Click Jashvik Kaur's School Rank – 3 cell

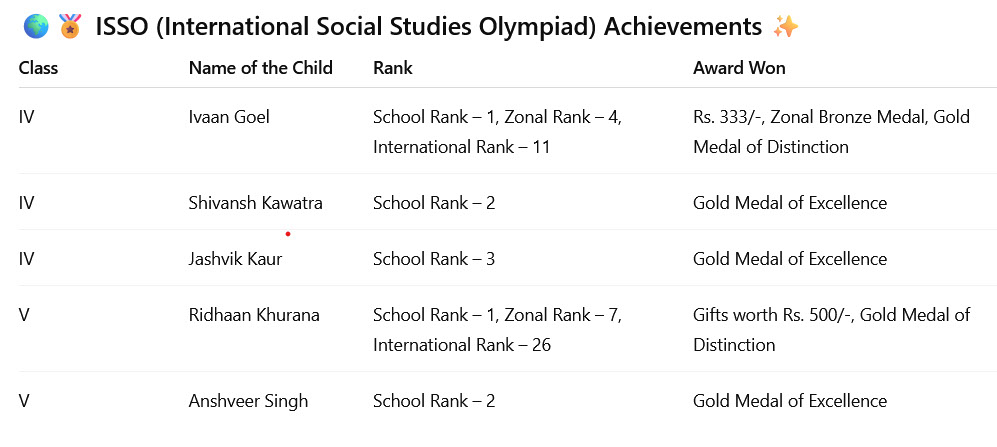click(x=434, y=259)
